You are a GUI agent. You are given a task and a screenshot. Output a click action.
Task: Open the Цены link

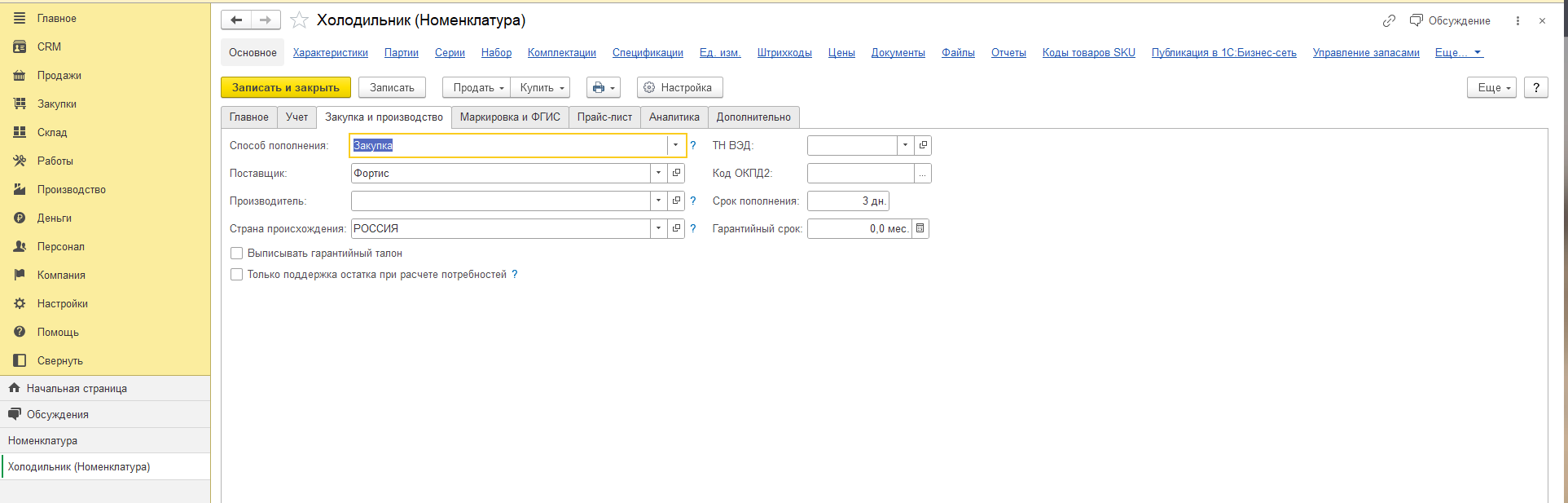pos(841,52)
